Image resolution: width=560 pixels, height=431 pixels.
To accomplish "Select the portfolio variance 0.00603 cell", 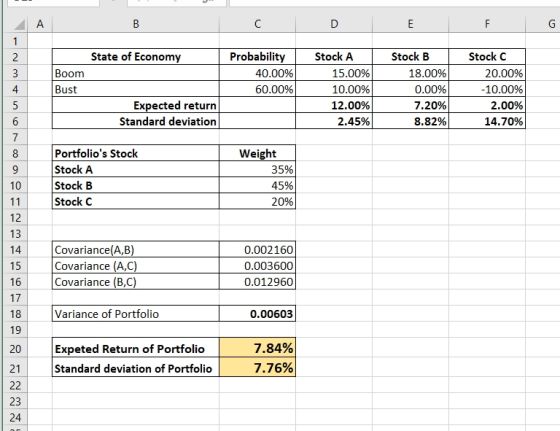I will click(x=258, y=314).
